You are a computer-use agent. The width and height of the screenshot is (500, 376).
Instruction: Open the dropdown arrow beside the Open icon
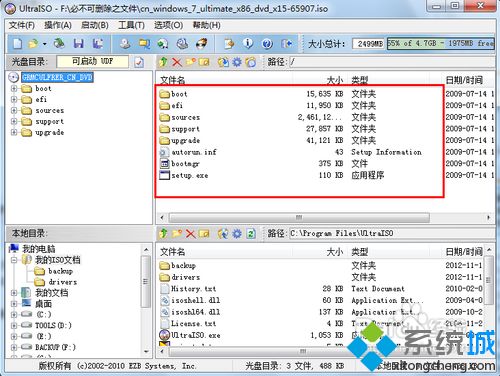(x=44, y=44)
